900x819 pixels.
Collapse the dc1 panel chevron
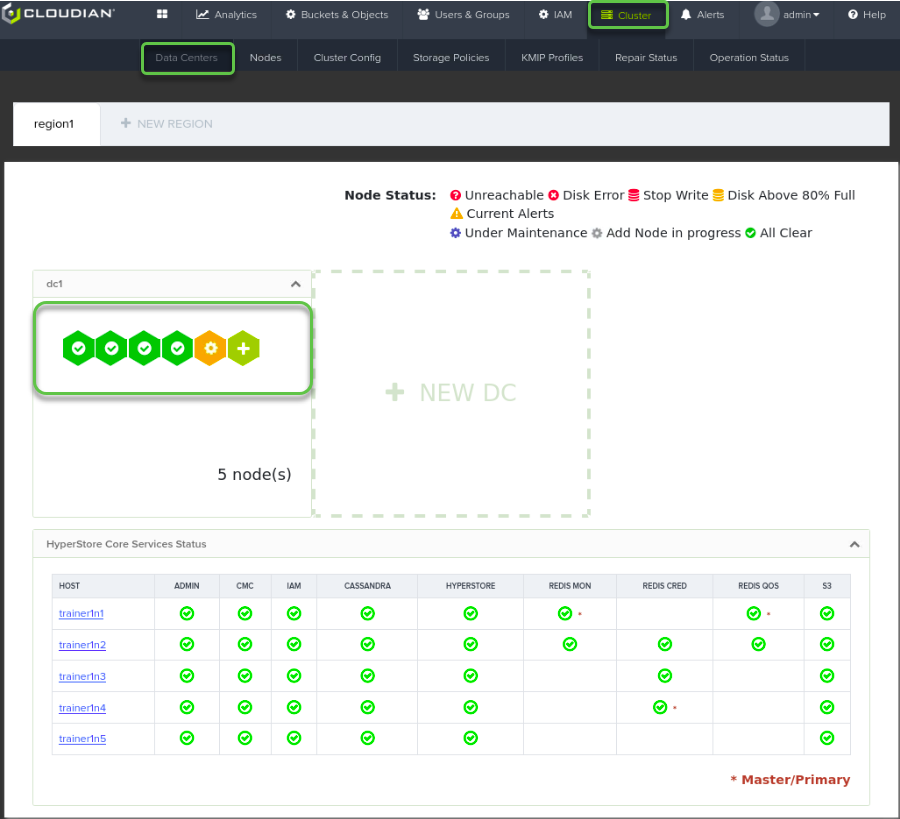point(296,284)
